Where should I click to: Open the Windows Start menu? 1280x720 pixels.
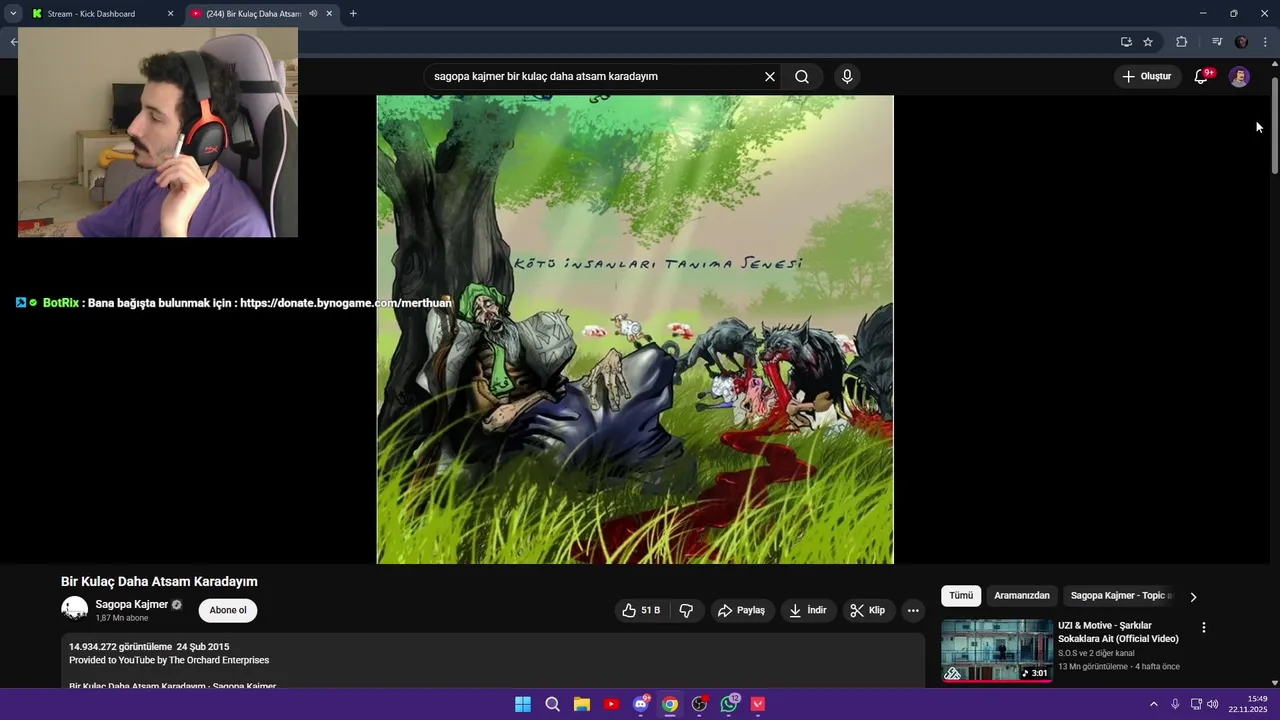click(x=523, y=704)
